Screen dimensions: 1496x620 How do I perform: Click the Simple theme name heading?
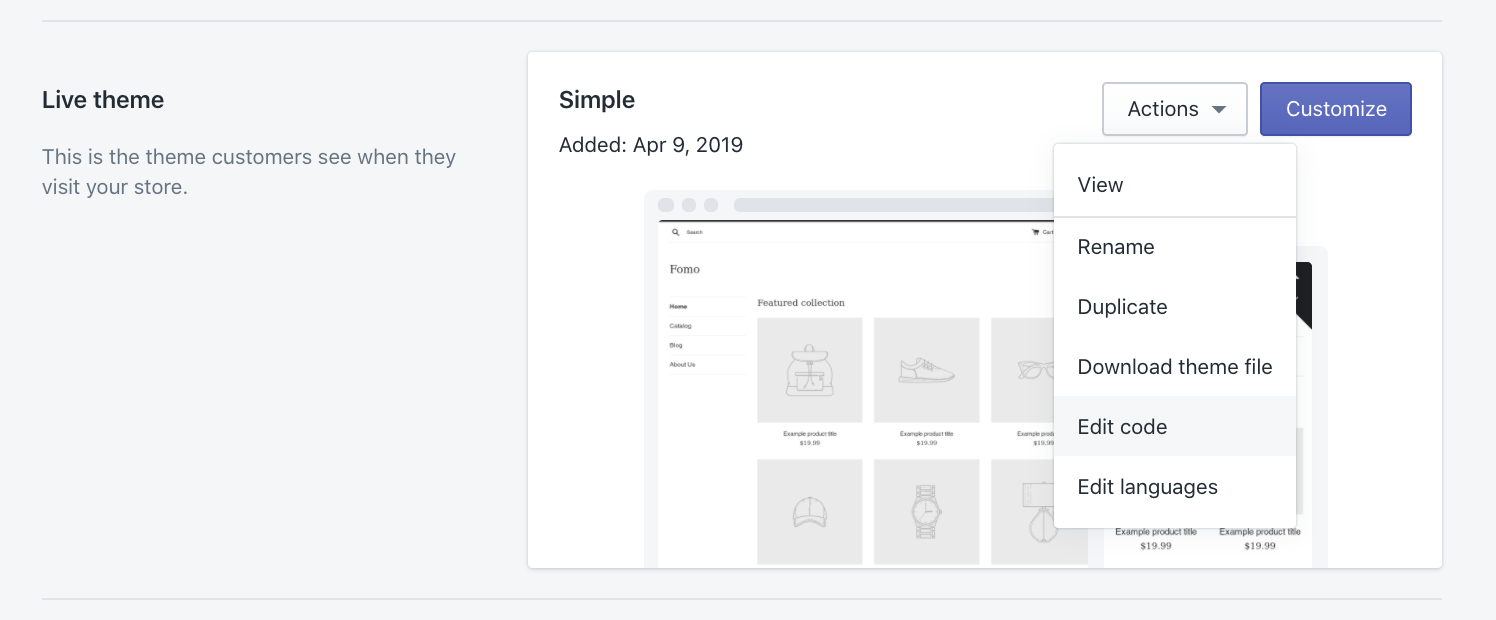click(597, 100)
